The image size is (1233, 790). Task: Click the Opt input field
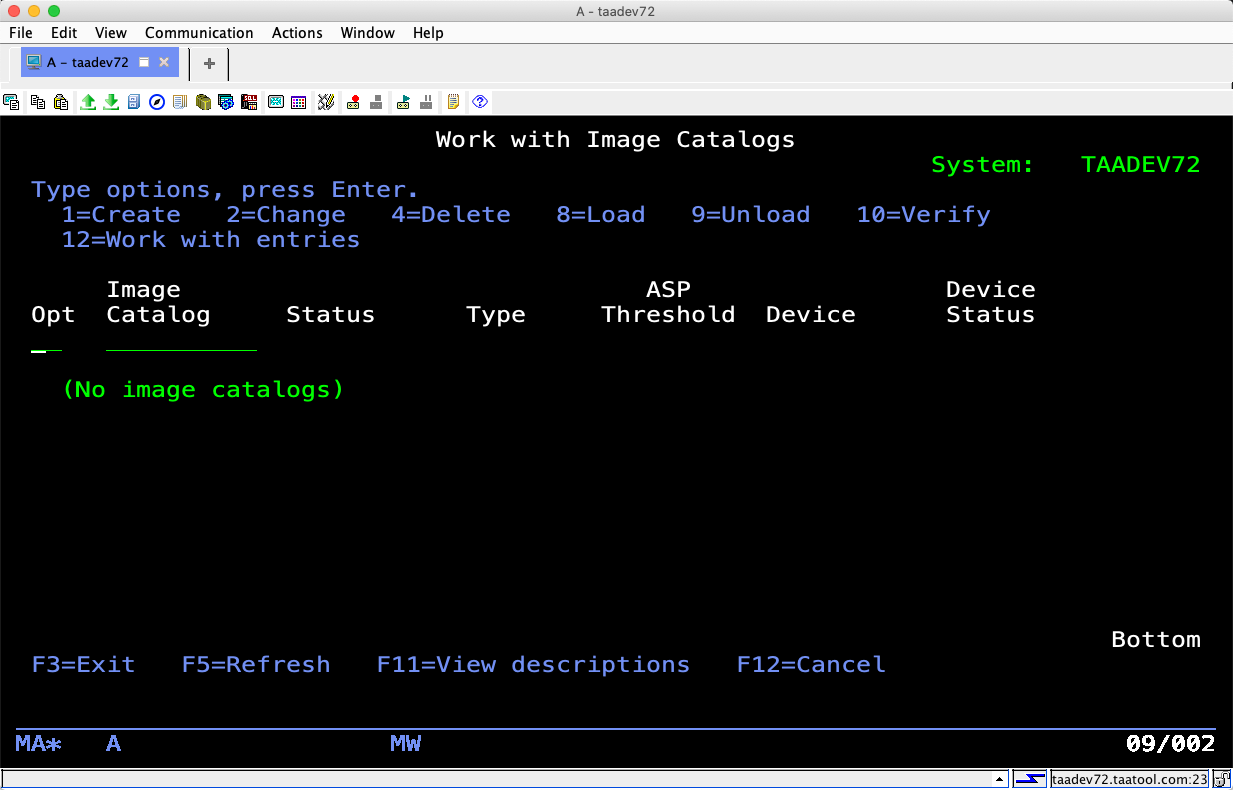(x=46, y=340)
